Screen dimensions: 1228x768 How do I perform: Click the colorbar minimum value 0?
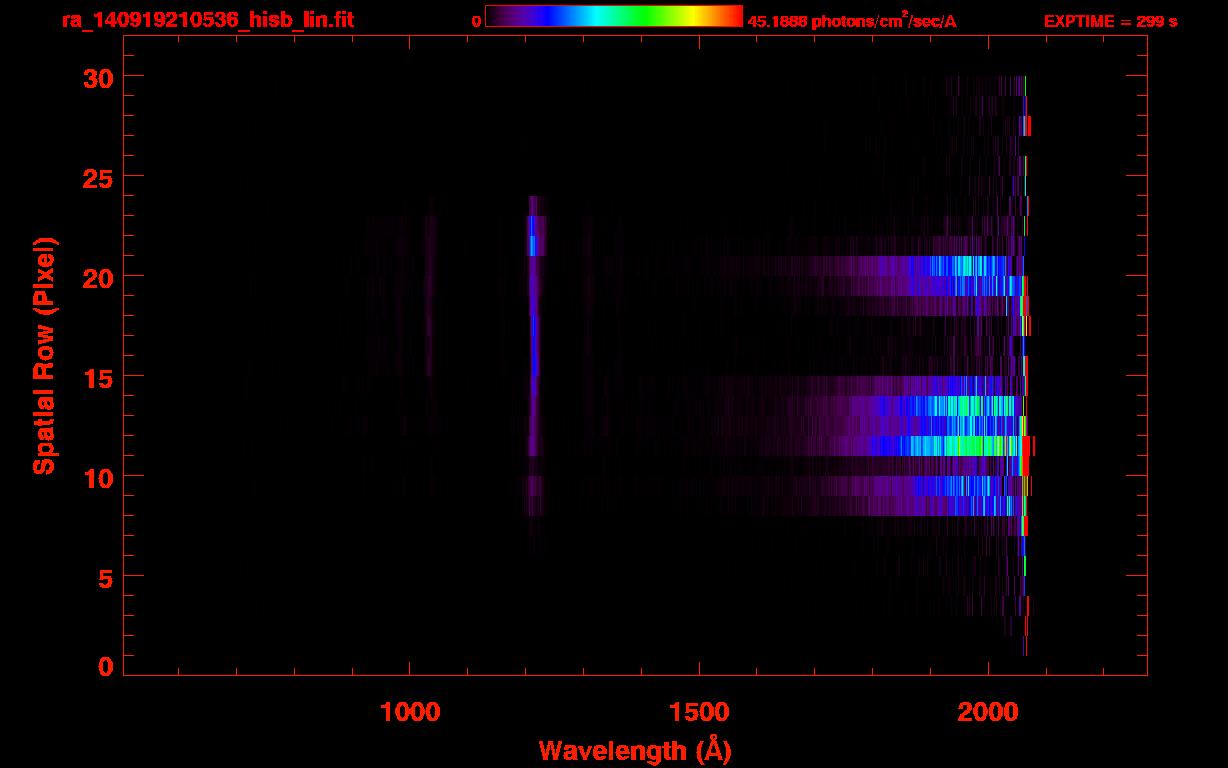click(477, 21)
